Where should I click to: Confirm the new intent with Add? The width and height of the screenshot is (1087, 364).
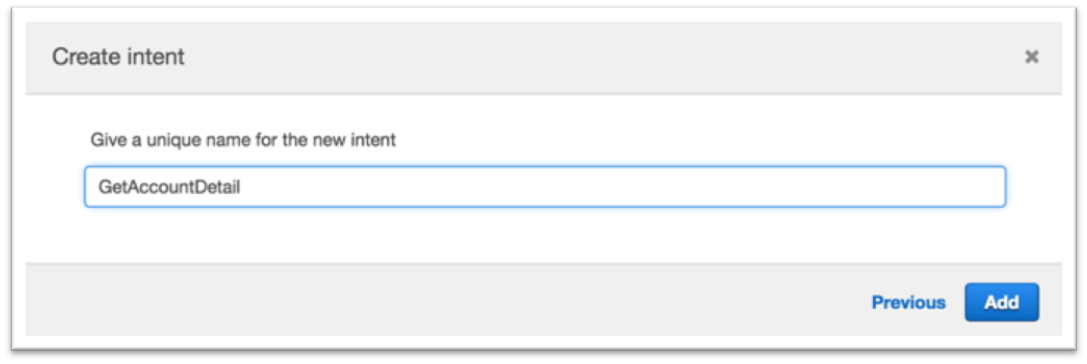point(1002,302)
